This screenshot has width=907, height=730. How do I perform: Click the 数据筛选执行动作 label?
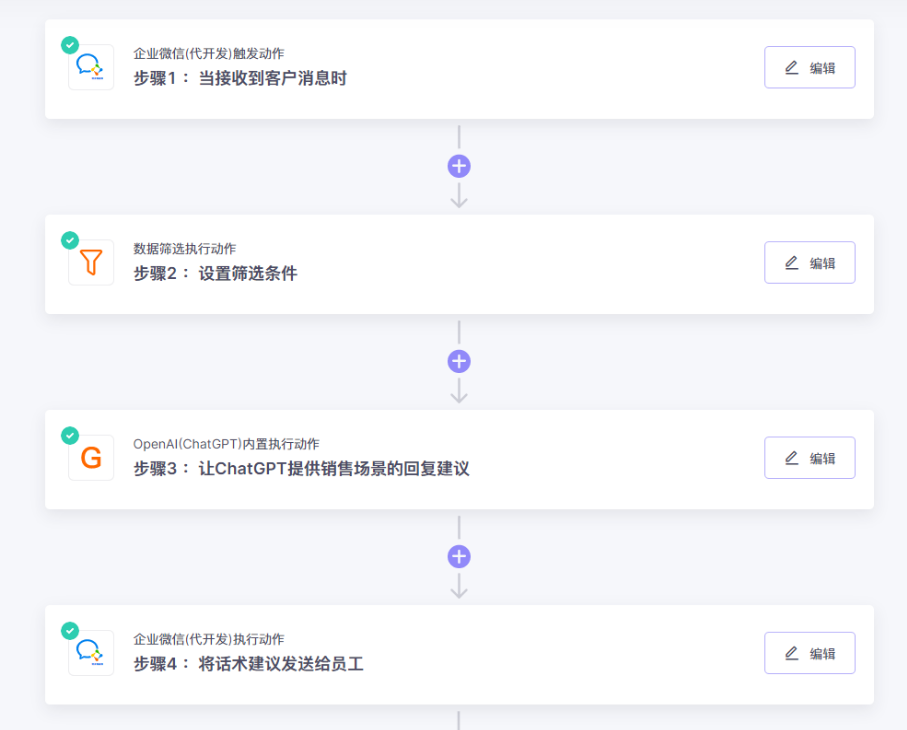point(185,248)
